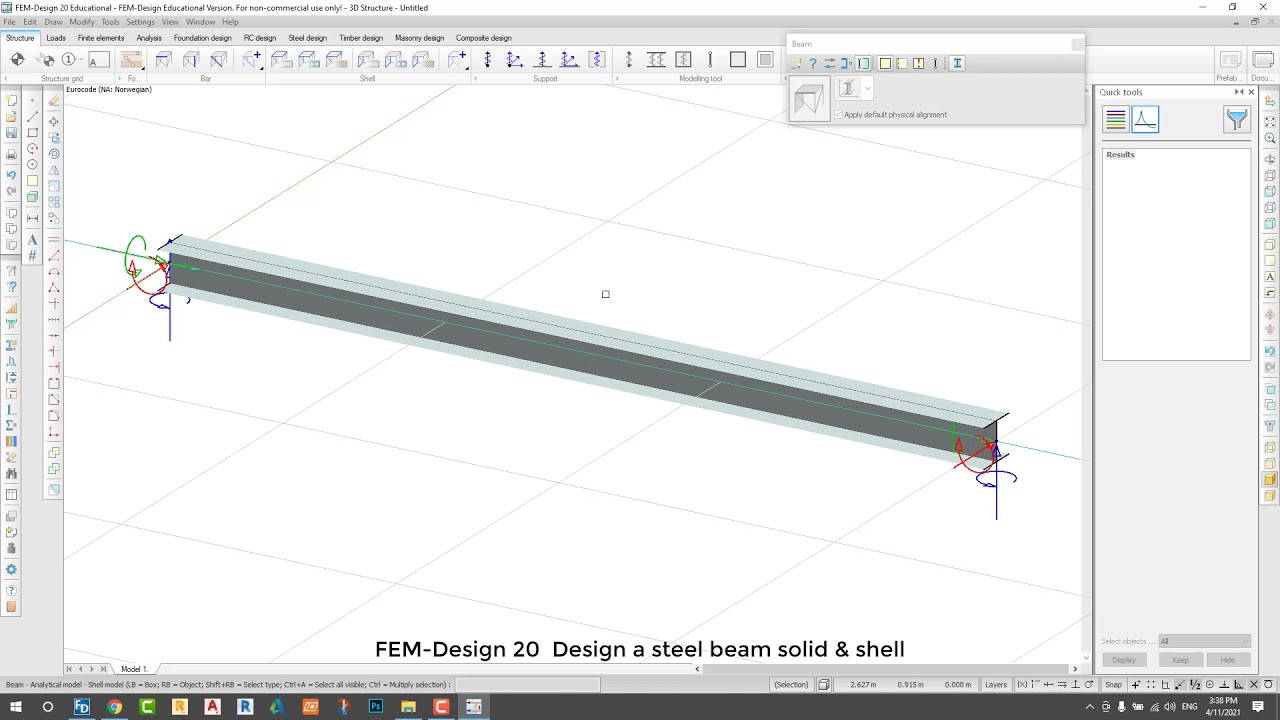Open Chrome from the Windows taskbar
The width and height of the screenshot is (1280, 720).
(x=114, y=707)
